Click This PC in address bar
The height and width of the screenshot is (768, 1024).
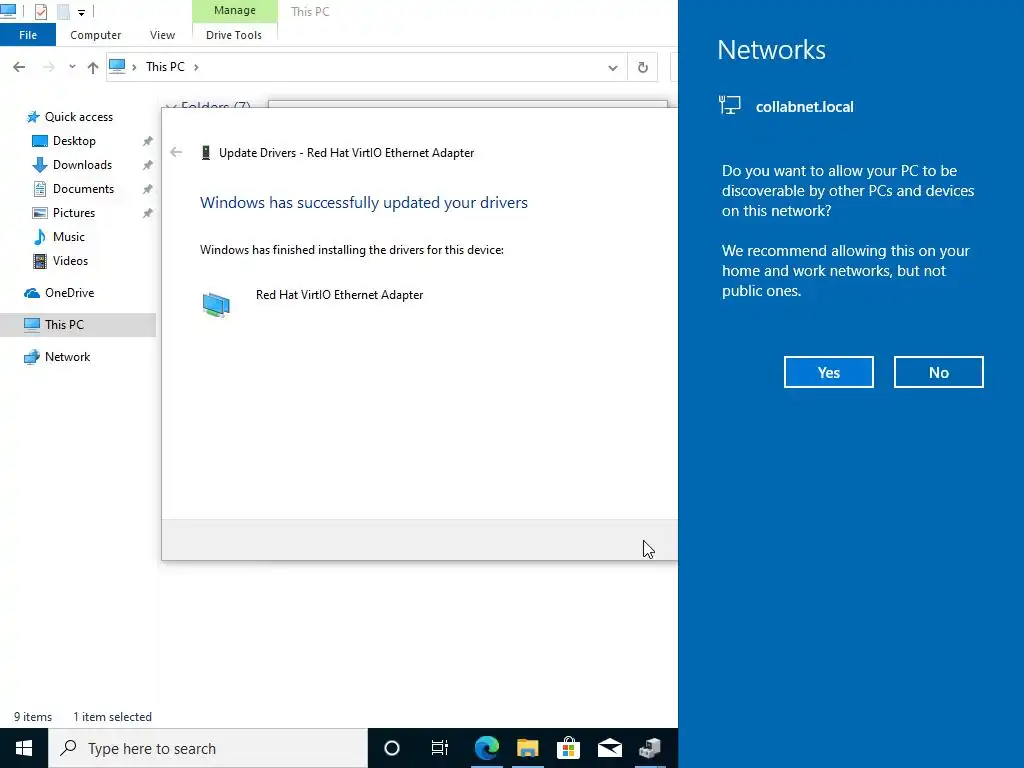coord(165,67)
